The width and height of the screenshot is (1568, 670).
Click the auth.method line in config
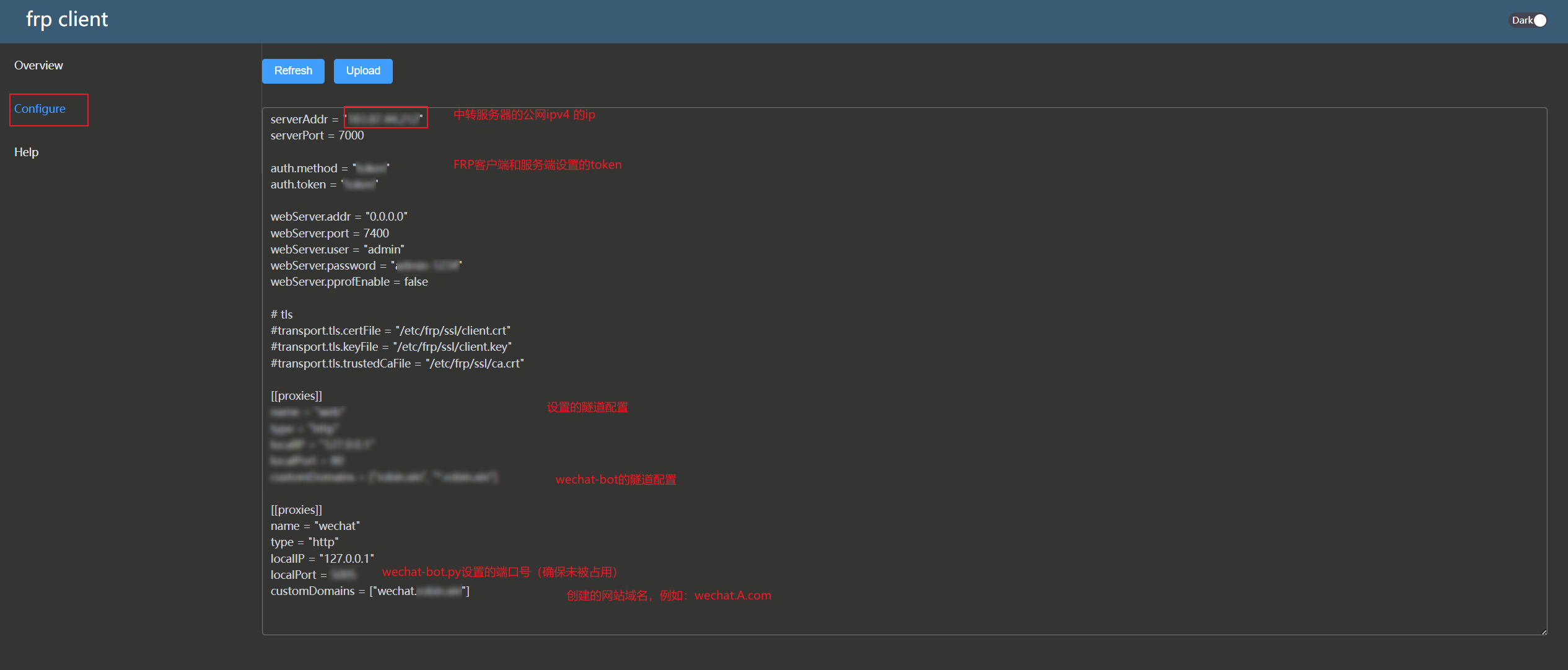point(329,169)
